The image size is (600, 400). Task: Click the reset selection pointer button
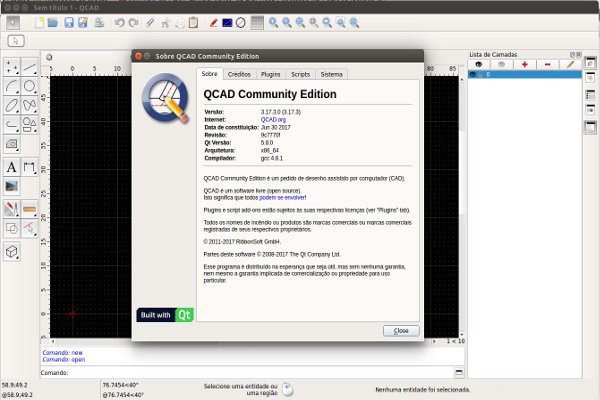[16, 41]
